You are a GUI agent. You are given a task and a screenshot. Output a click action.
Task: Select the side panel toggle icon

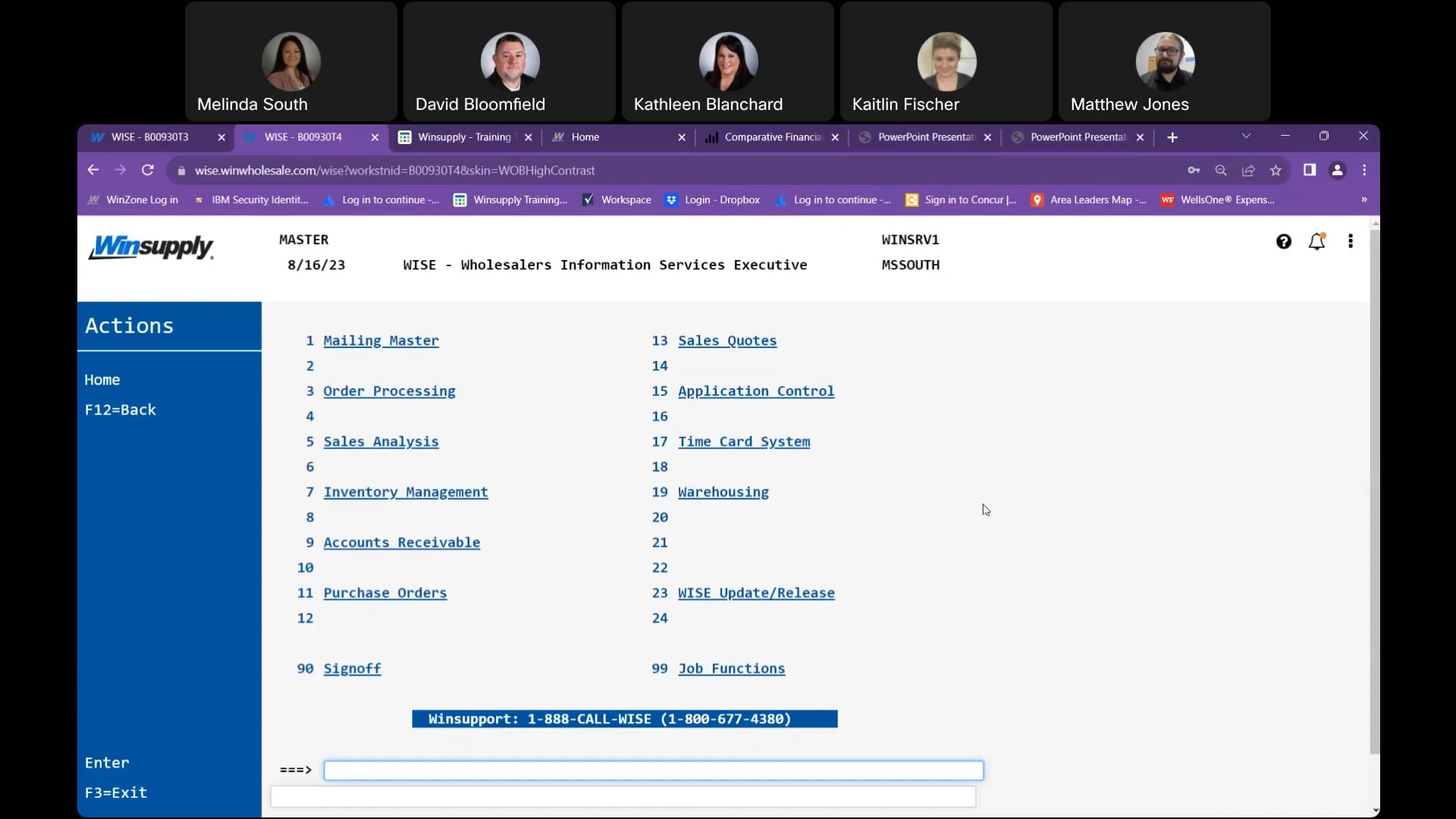coord(1310,170)
